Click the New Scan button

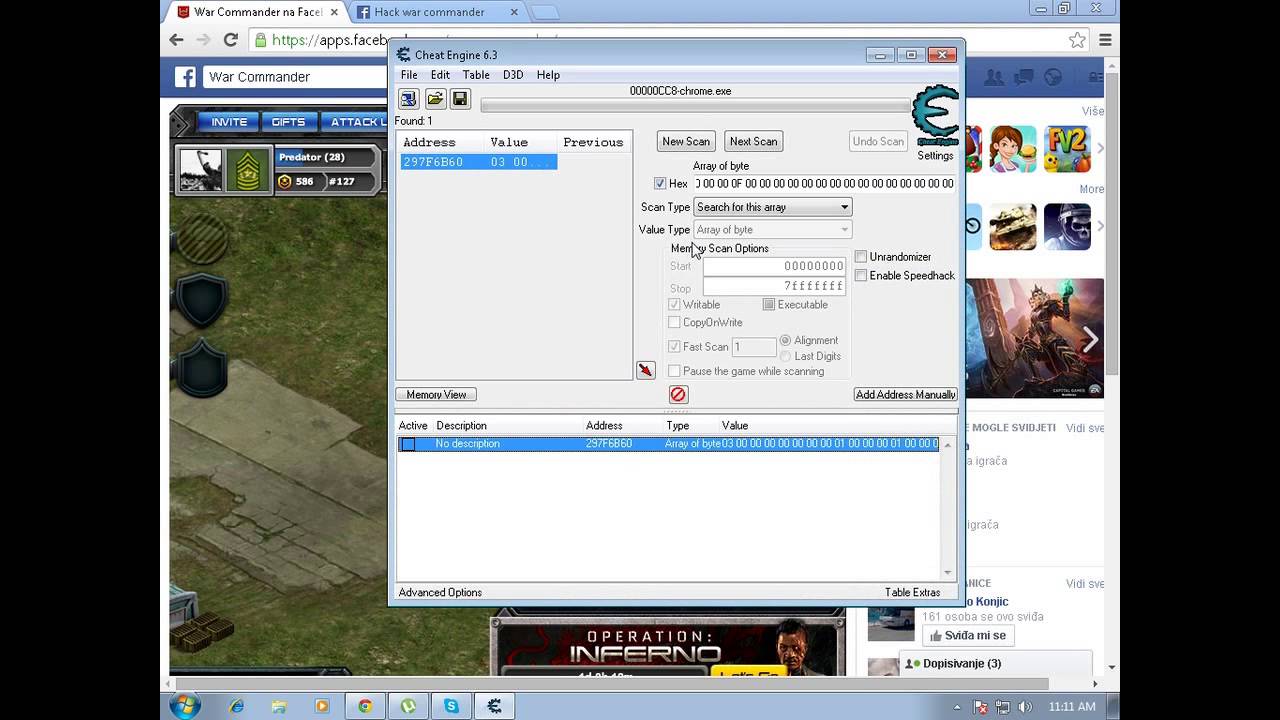click(x=685, y=141)
